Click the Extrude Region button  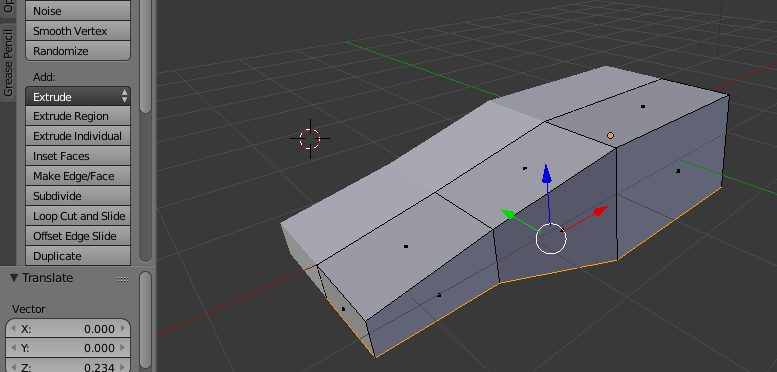(78, 116)
